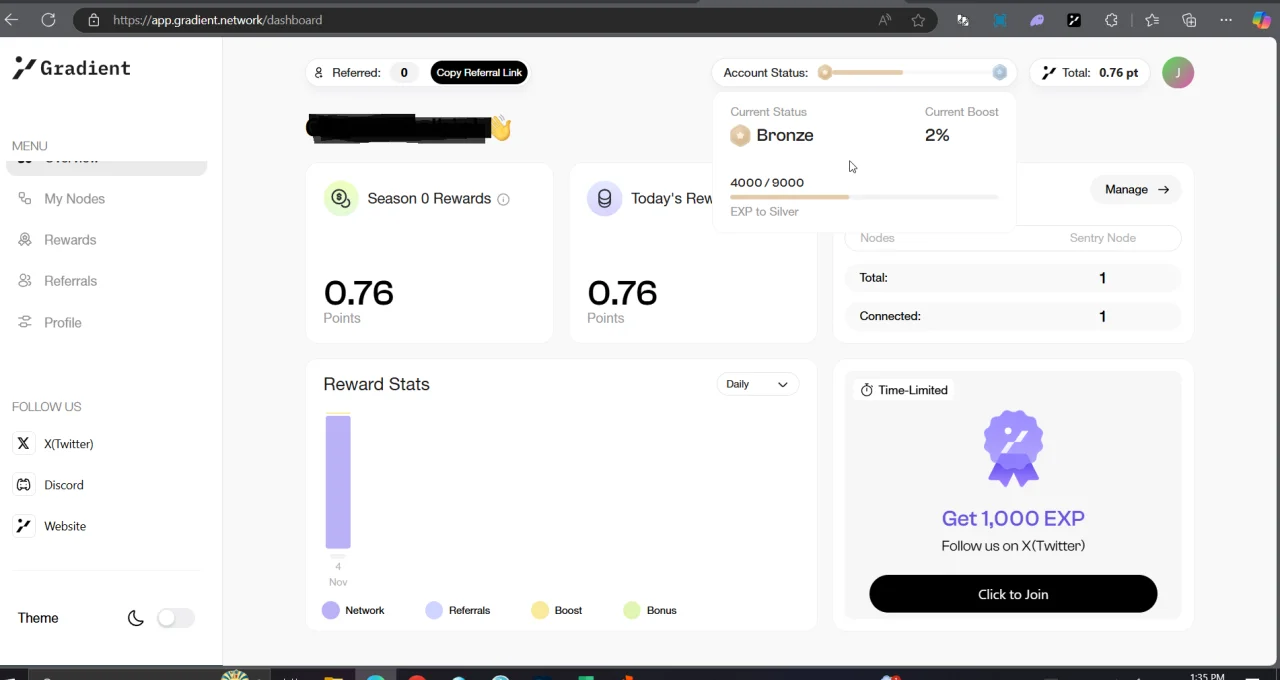
Task: Click the Referred person icon
Action: coord(319,73)
